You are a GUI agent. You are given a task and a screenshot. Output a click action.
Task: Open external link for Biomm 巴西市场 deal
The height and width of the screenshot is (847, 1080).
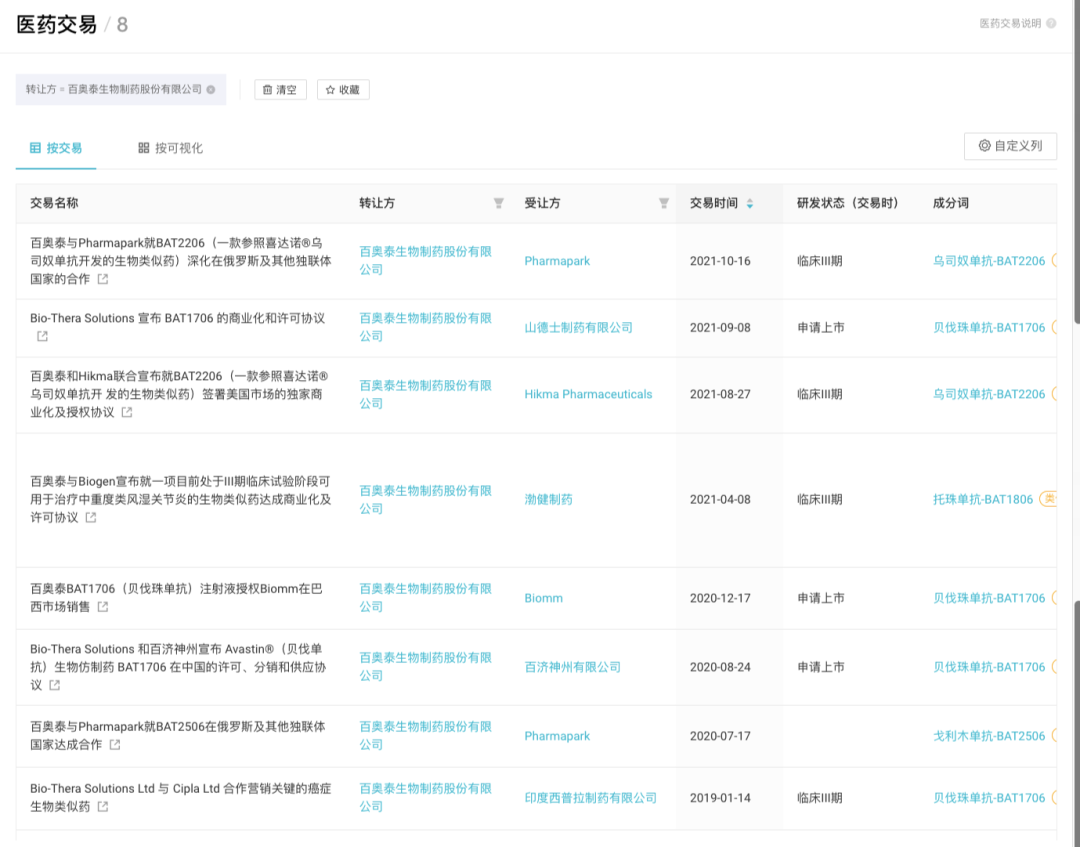[103, 607]
